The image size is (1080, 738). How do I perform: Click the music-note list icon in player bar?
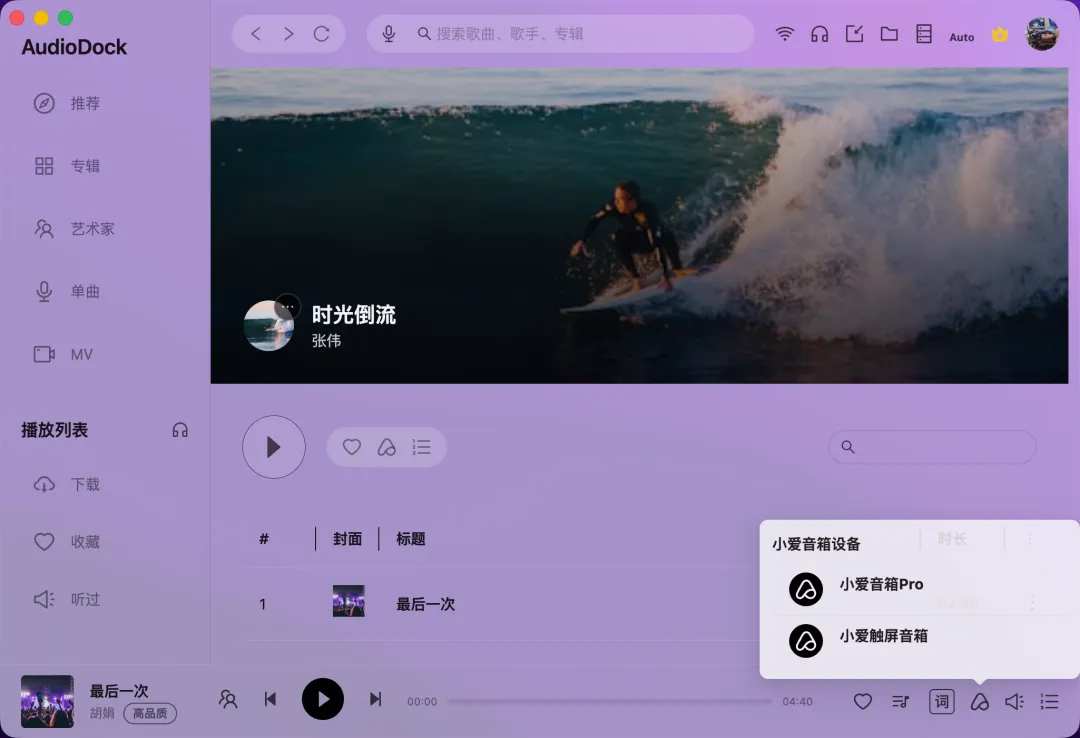pyautogui.click(x=901, y=701)
